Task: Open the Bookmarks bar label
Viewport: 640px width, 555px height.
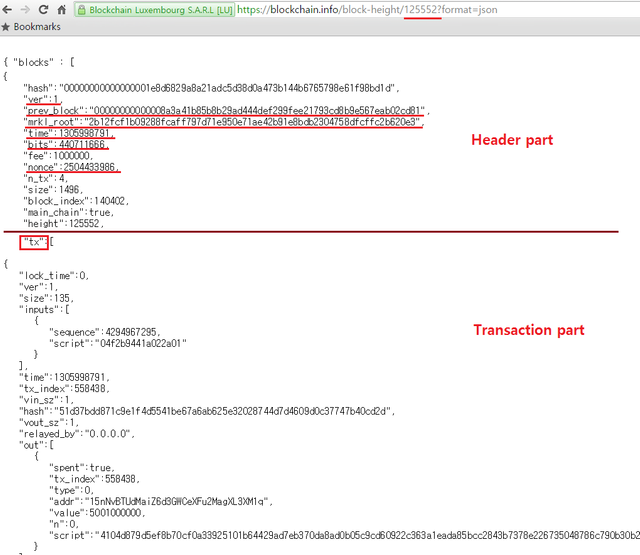Action: point(37,27)
